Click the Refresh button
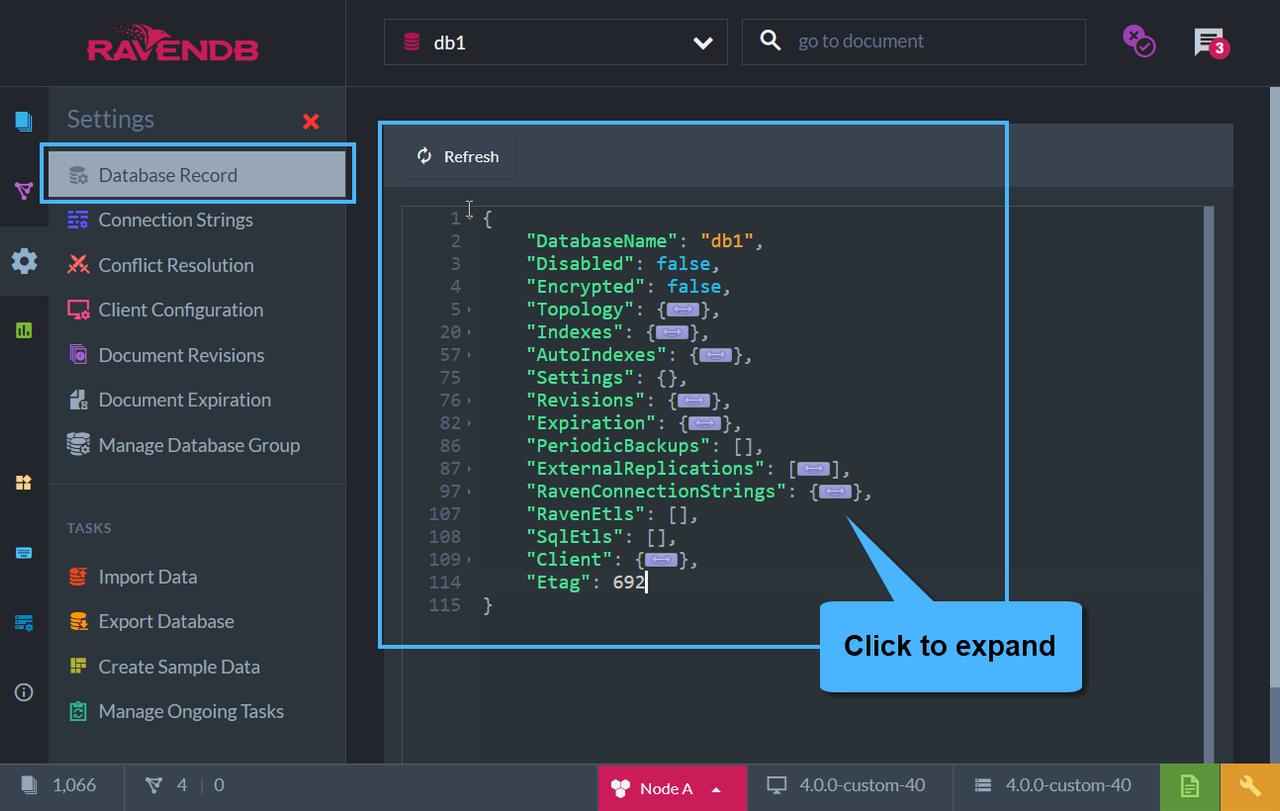 pos(458,156)
